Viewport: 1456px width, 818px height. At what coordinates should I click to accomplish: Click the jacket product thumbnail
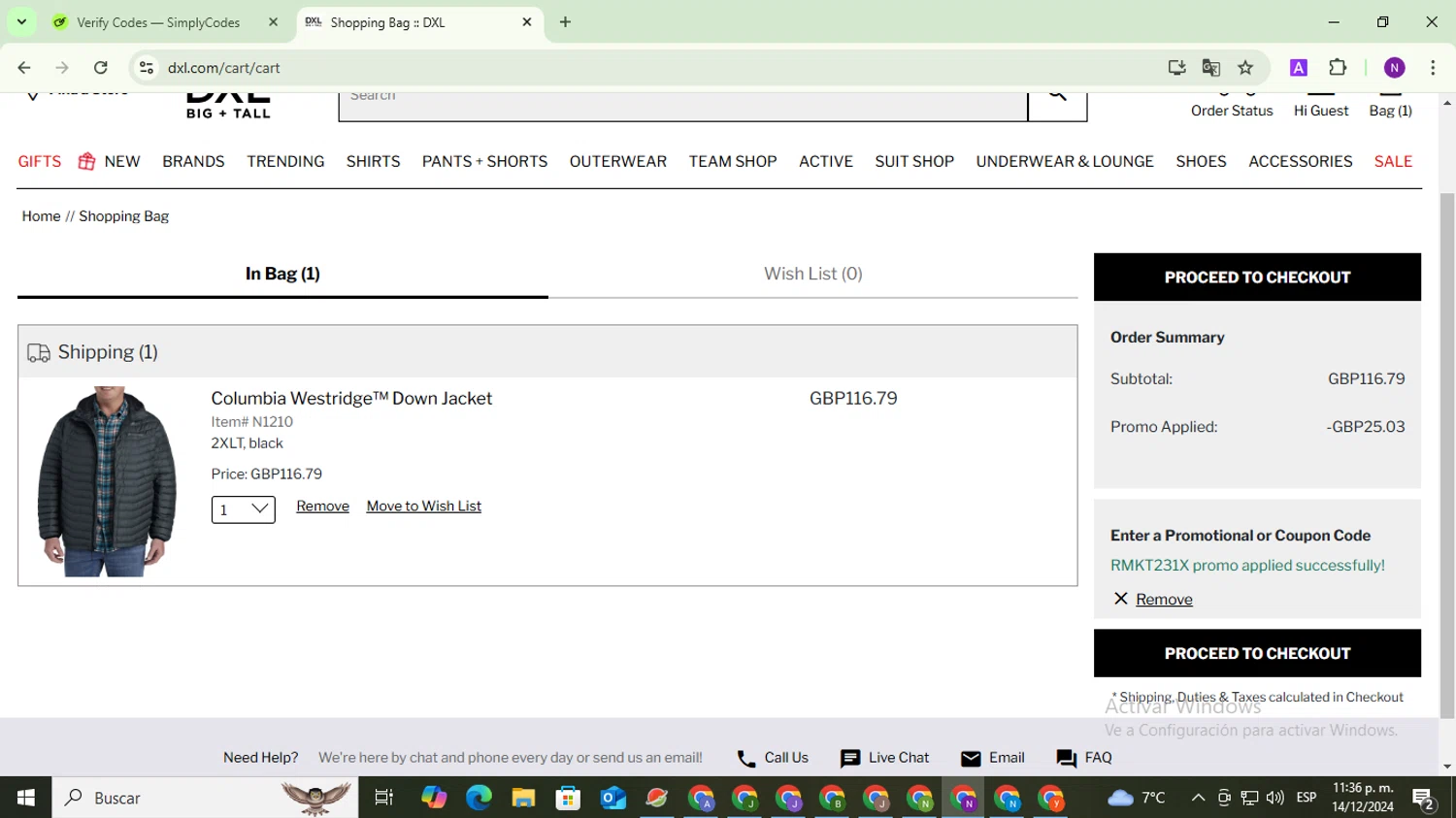(x=107, y=481)
